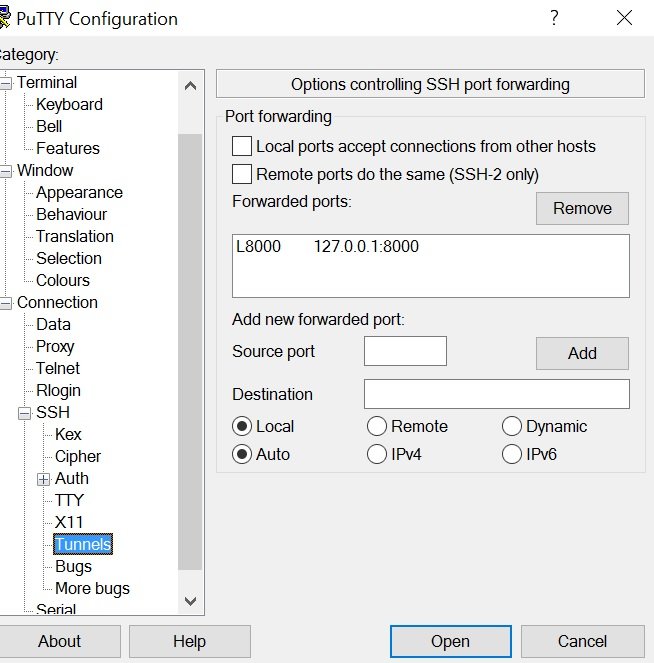
Task: Choose the Dynamic forwarding type
Action: 512,426
